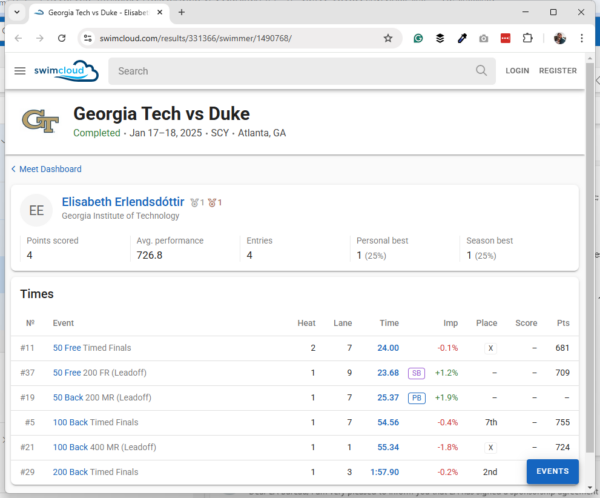Open the hamburger navigation menu
The width and height of the screenshot is (600, 498).
point(20,71)
